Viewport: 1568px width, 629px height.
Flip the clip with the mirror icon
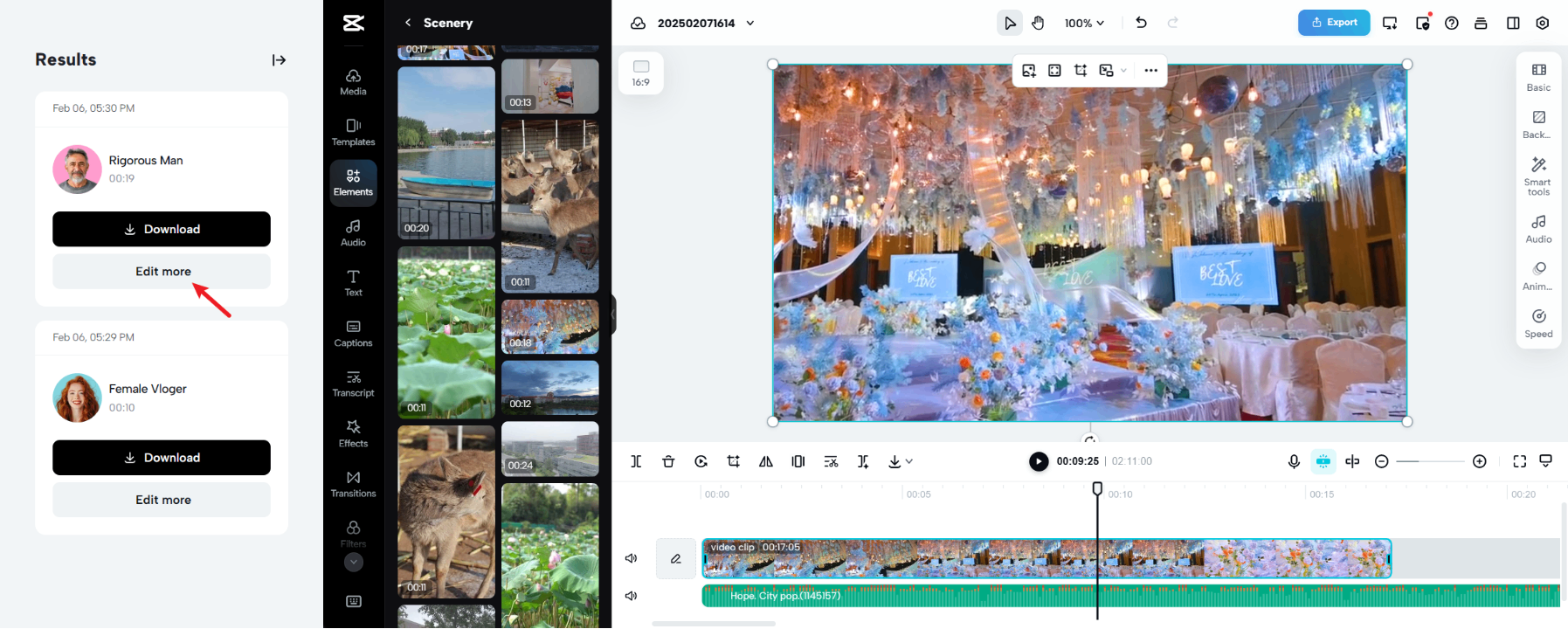click(766, 461)
